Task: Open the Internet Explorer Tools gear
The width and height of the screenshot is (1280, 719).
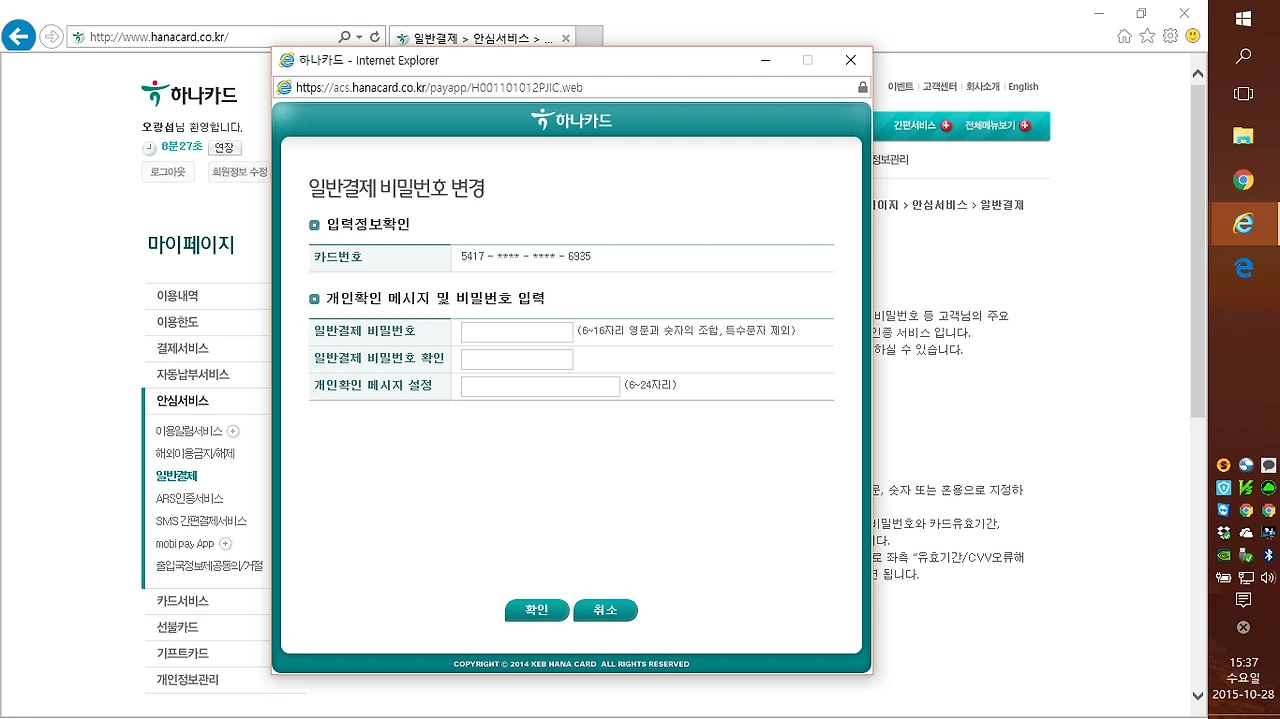Action: (x=1170, y=36)
